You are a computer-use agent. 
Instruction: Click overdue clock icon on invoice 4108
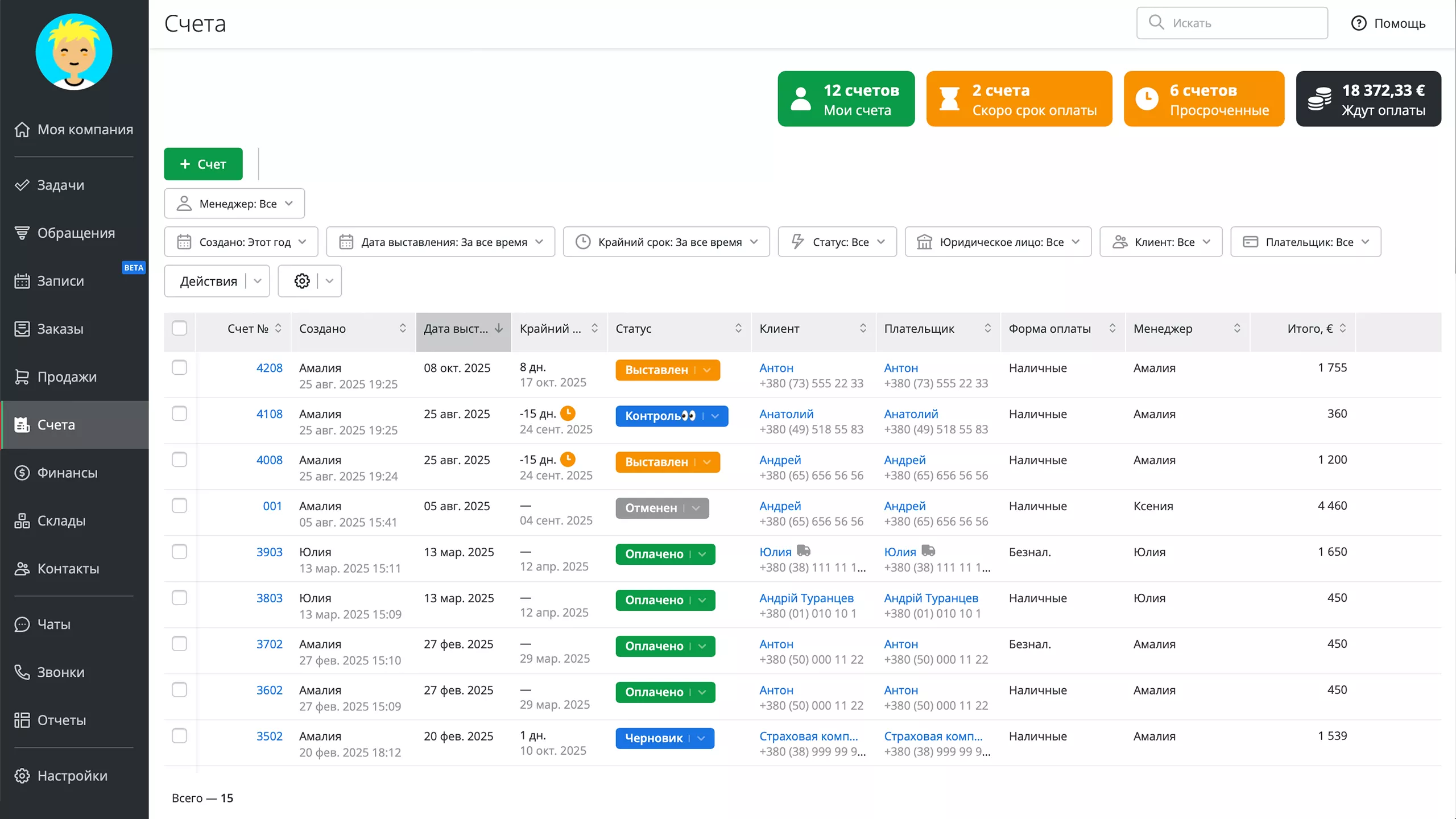[x=568, y=413]
